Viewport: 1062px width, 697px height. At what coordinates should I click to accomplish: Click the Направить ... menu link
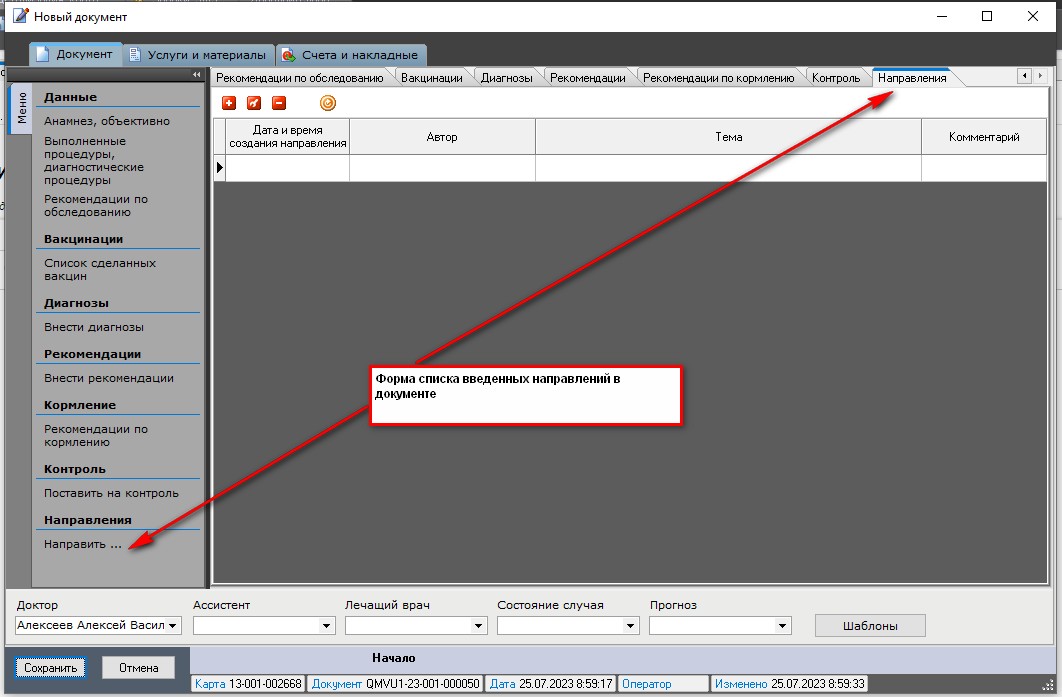point(83,545)
